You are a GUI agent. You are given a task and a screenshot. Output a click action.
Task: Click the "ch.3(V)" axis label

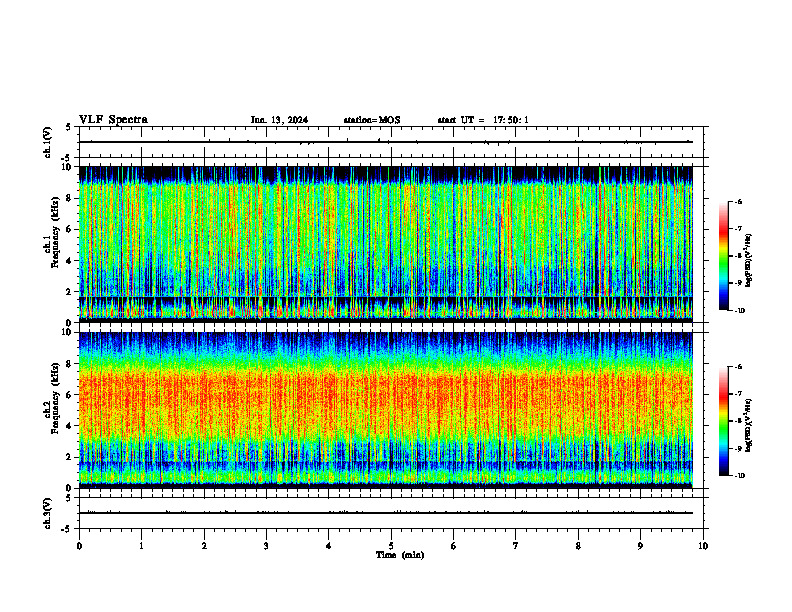(x=48, y=513)
